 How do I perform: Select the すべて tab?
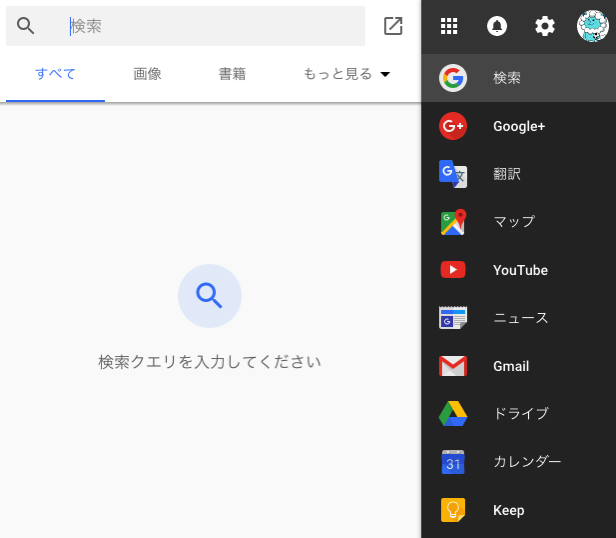click(x=55, y=74)
